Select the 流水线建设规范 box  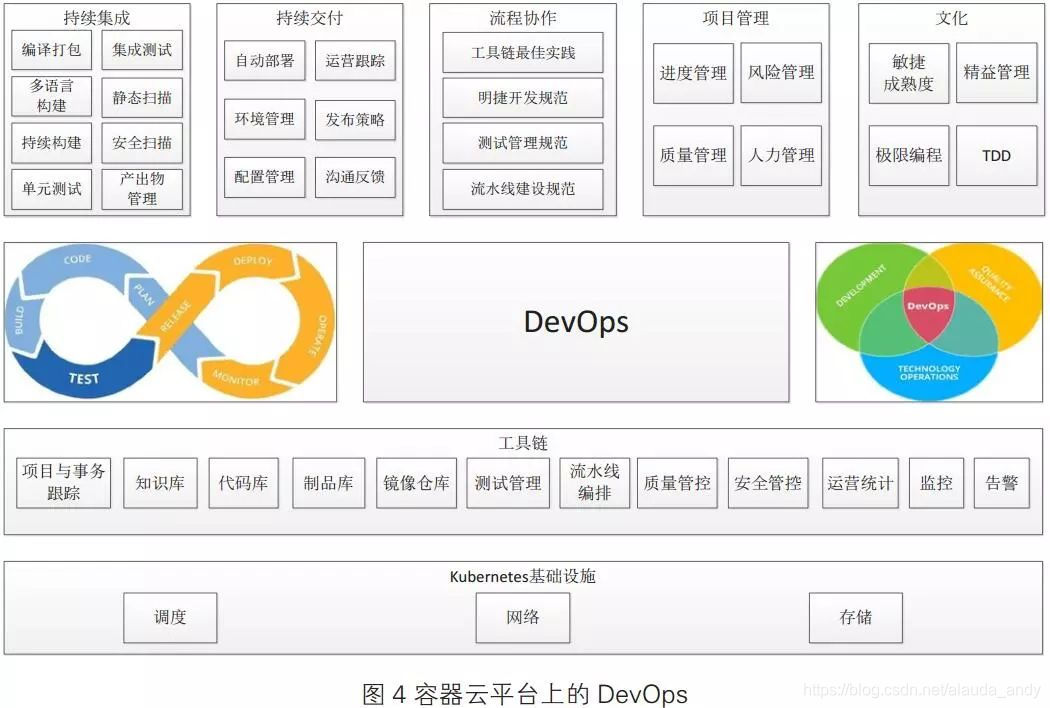click(x=523, y=189)
